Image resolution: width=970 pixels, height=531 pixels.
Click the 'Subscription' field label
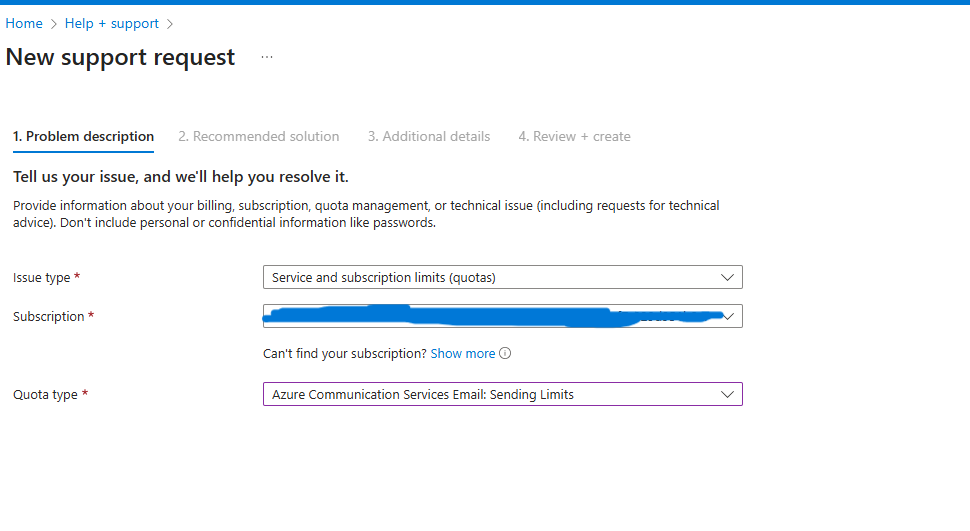tap(48, 316)
